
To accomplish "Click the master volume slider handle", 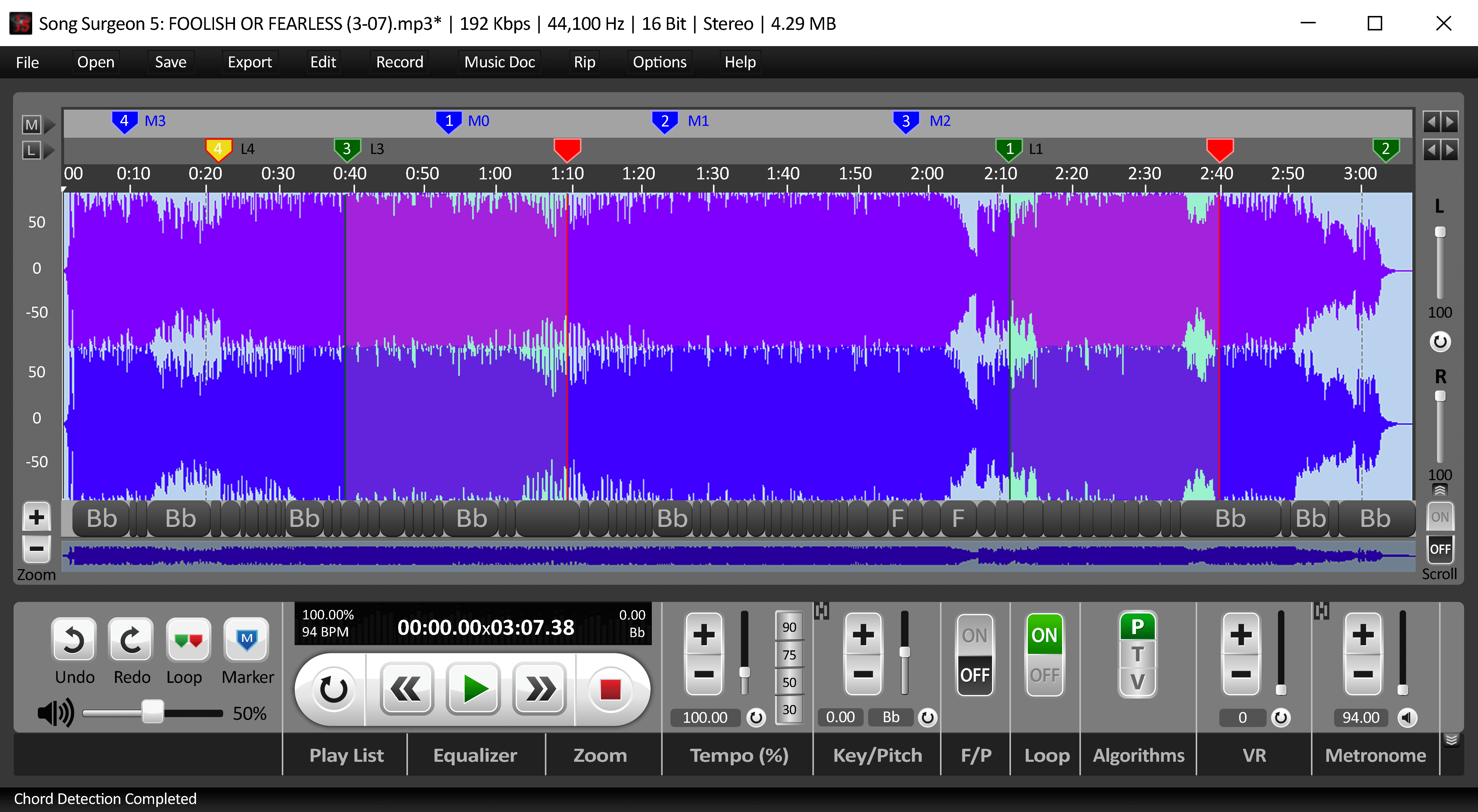I will [153, 712].
